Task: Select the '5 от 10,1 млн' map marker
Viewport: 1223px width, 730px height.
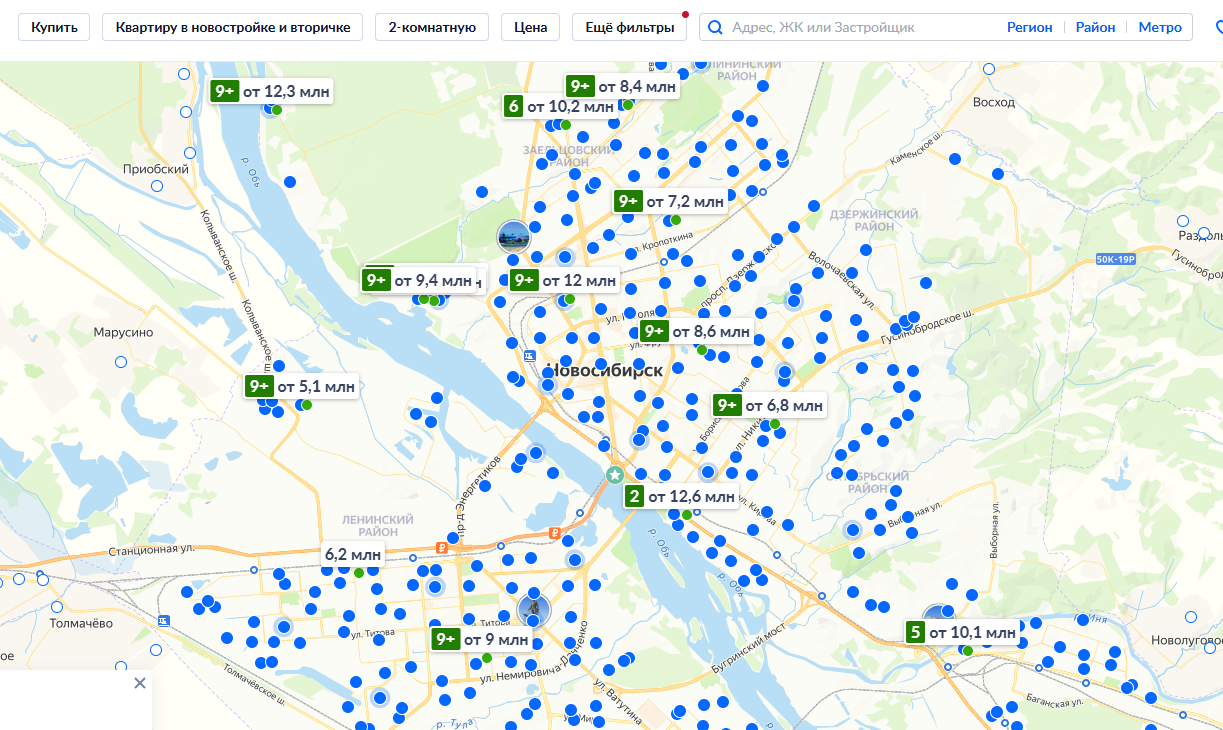Action: click(962, 632)
